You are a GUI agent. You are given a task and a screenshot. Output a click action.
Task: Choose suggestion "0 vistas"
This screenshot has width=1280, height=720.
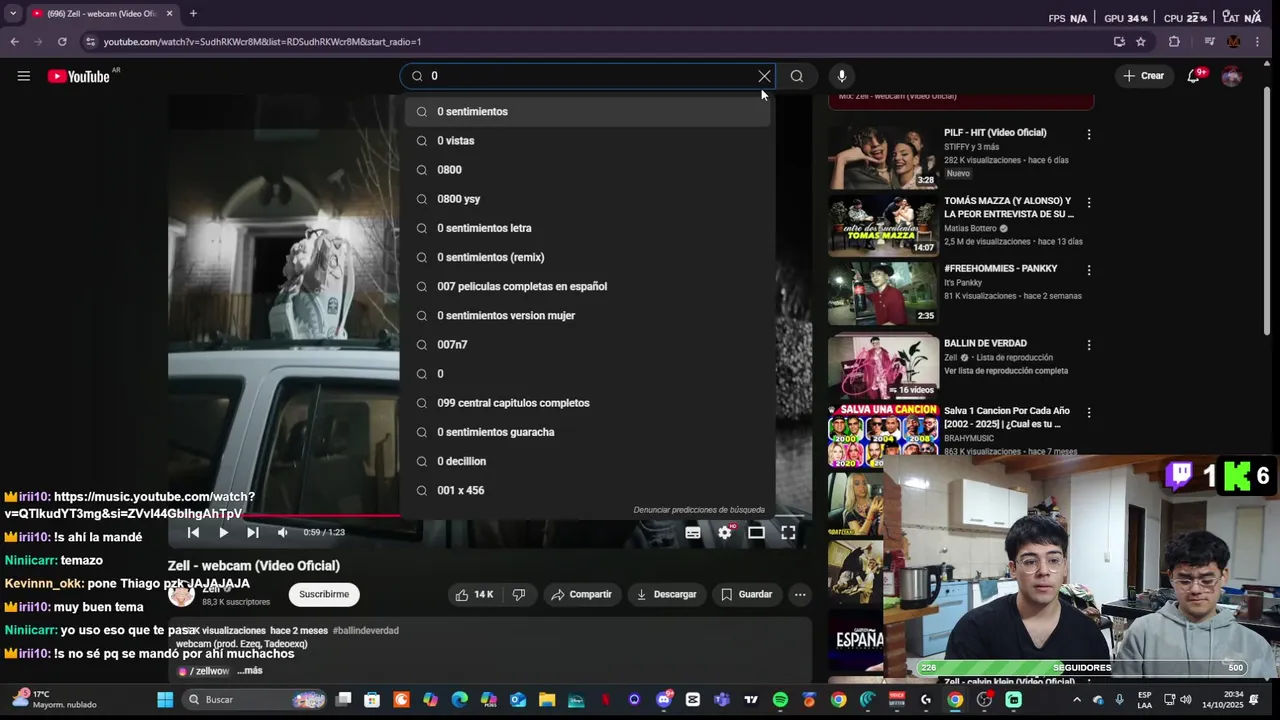(x=588, y=141)
